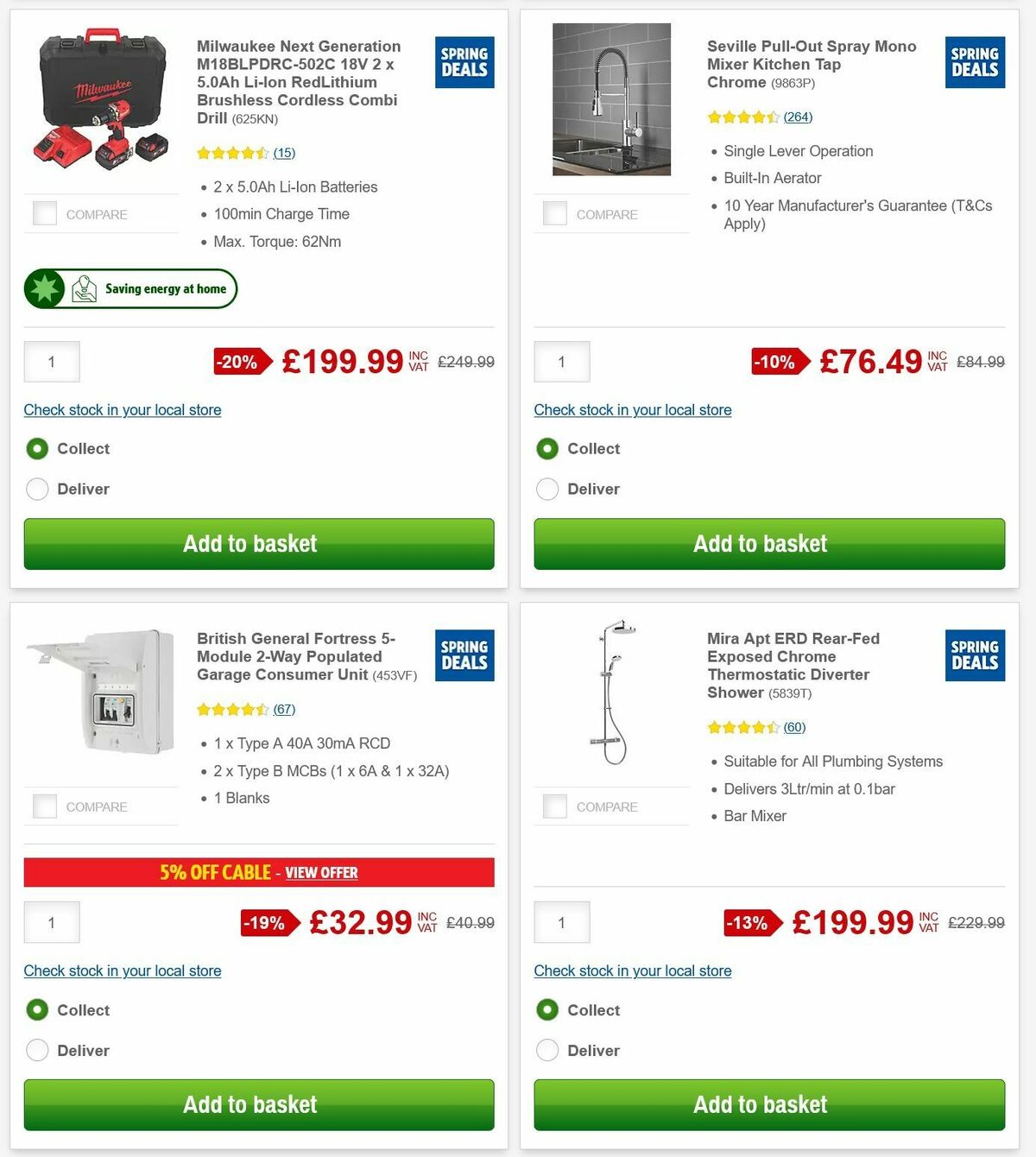
Task: Select Deliver option for garage consumer unit
Action: 37,1050
